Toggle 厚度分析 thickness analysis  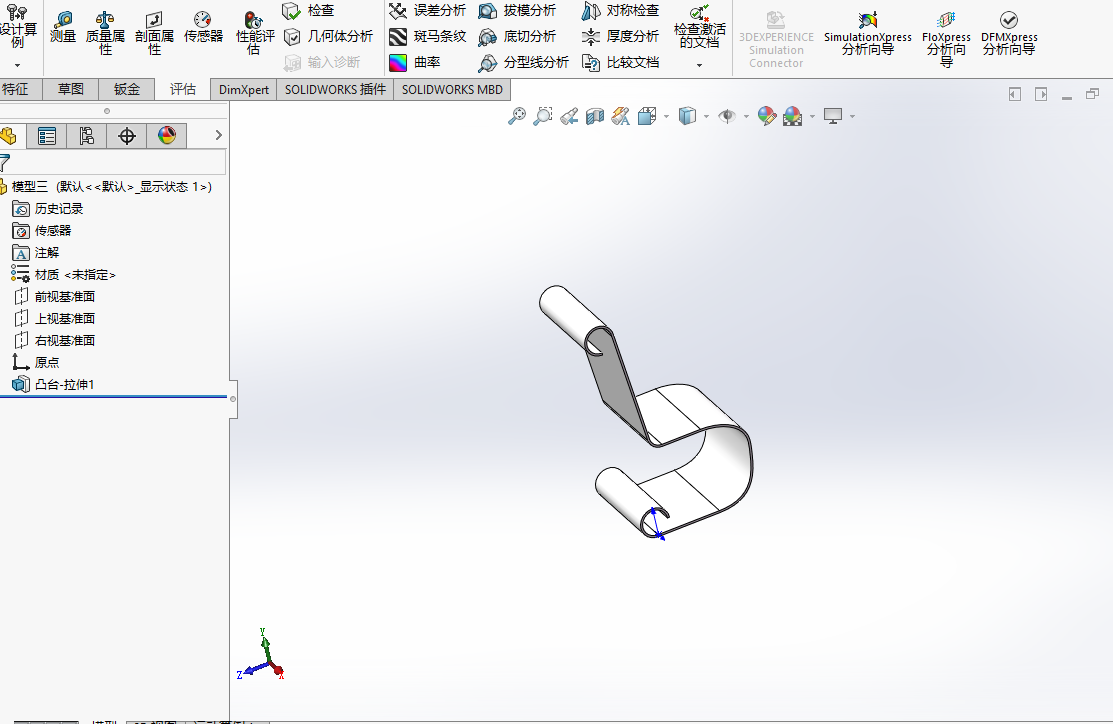(620, 37)
